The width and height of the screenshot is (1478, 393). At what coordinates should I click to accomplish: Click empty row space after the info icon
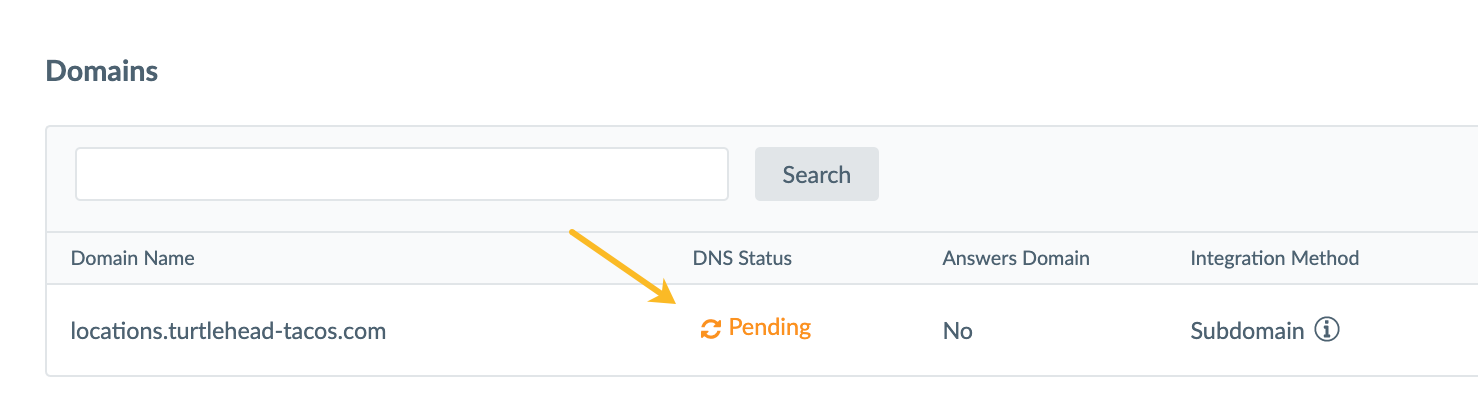pyautogui.click(x=1410, y=330)
